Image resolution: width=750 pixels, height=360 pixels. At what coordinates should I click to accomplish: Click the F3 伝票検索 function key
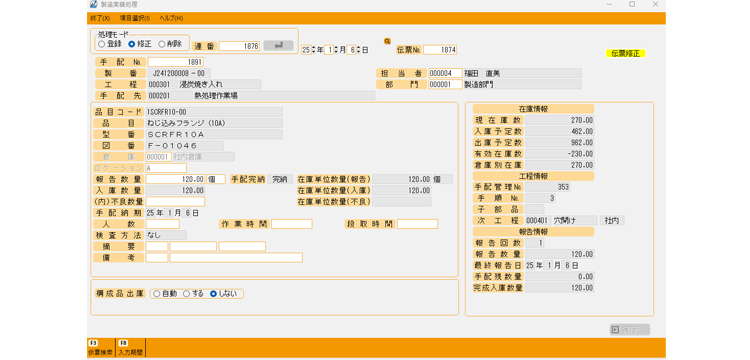101,348
